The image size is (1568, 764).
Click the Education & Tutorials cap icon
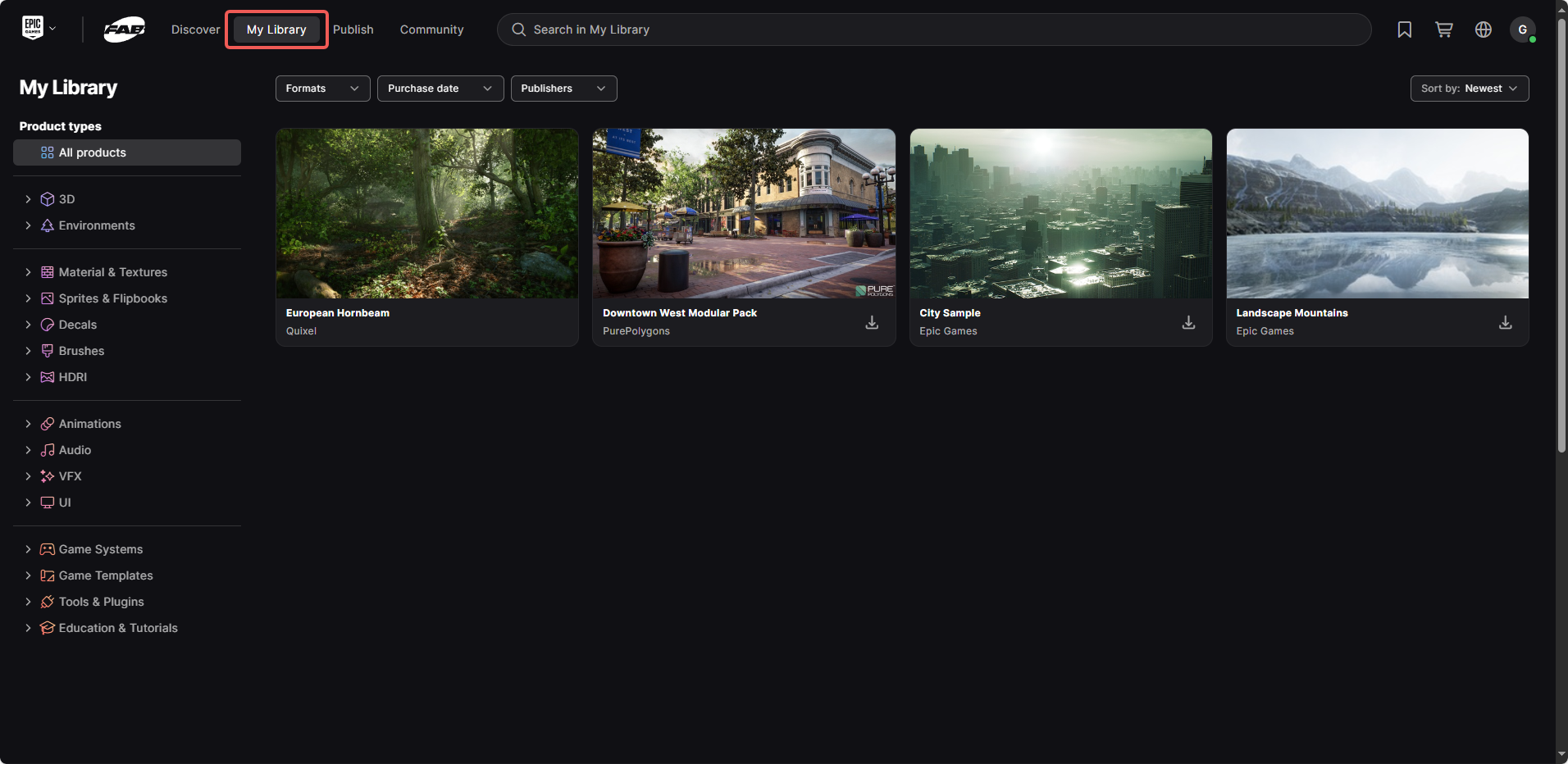[x=48, y=628]
